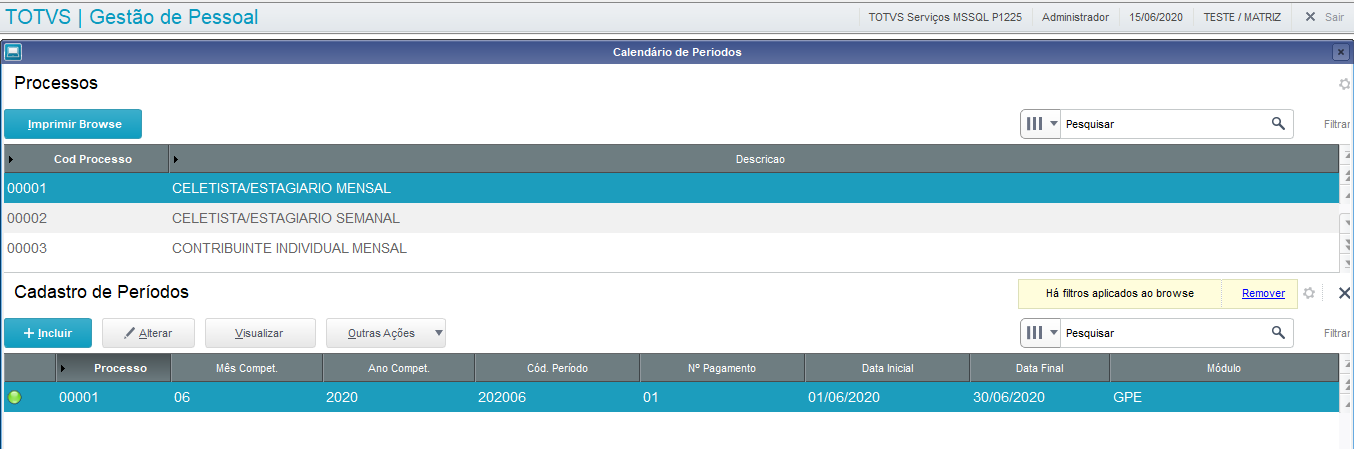Open Cadastro de Períodos settings gear

[1308, 293]
